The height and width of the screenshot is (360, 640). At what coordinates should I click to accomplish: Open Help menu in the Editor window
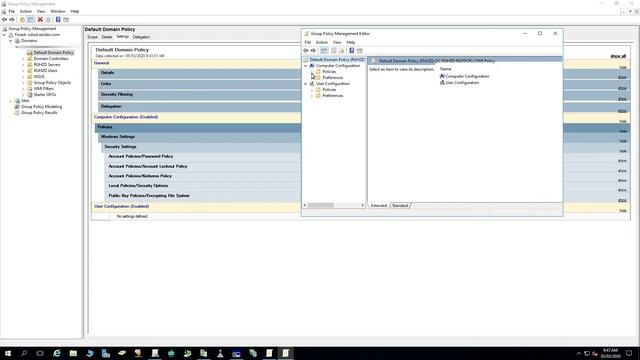click(x=351, y=42)
